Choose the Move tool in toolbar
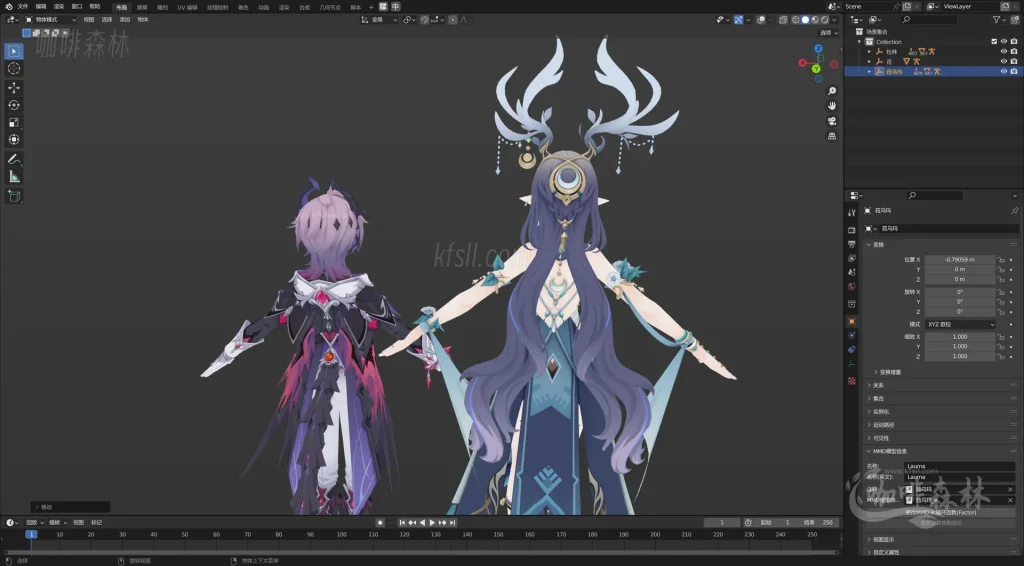Screen dimensions: 1024x566 (x=14, y=87)
